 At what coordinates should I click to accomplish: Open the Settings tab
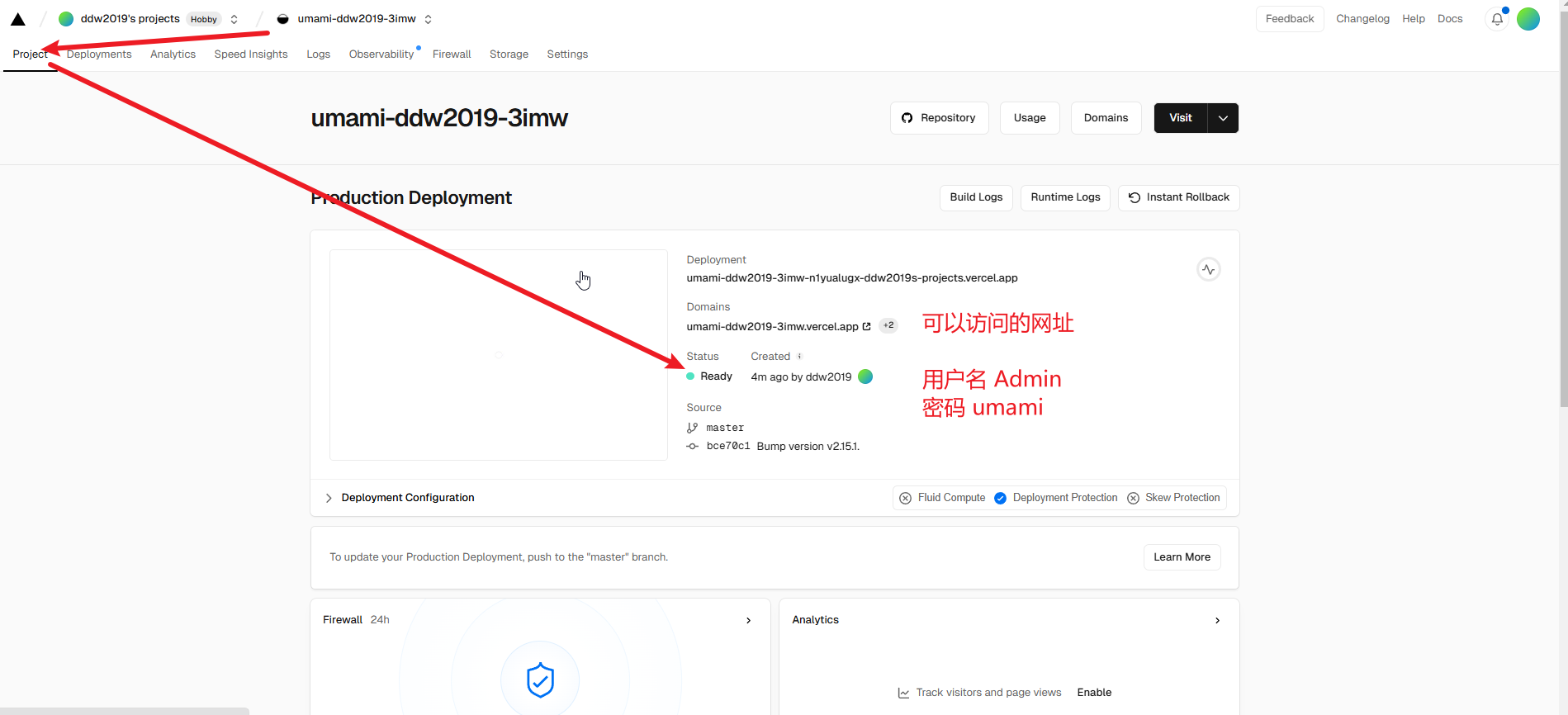click(567, 54)
